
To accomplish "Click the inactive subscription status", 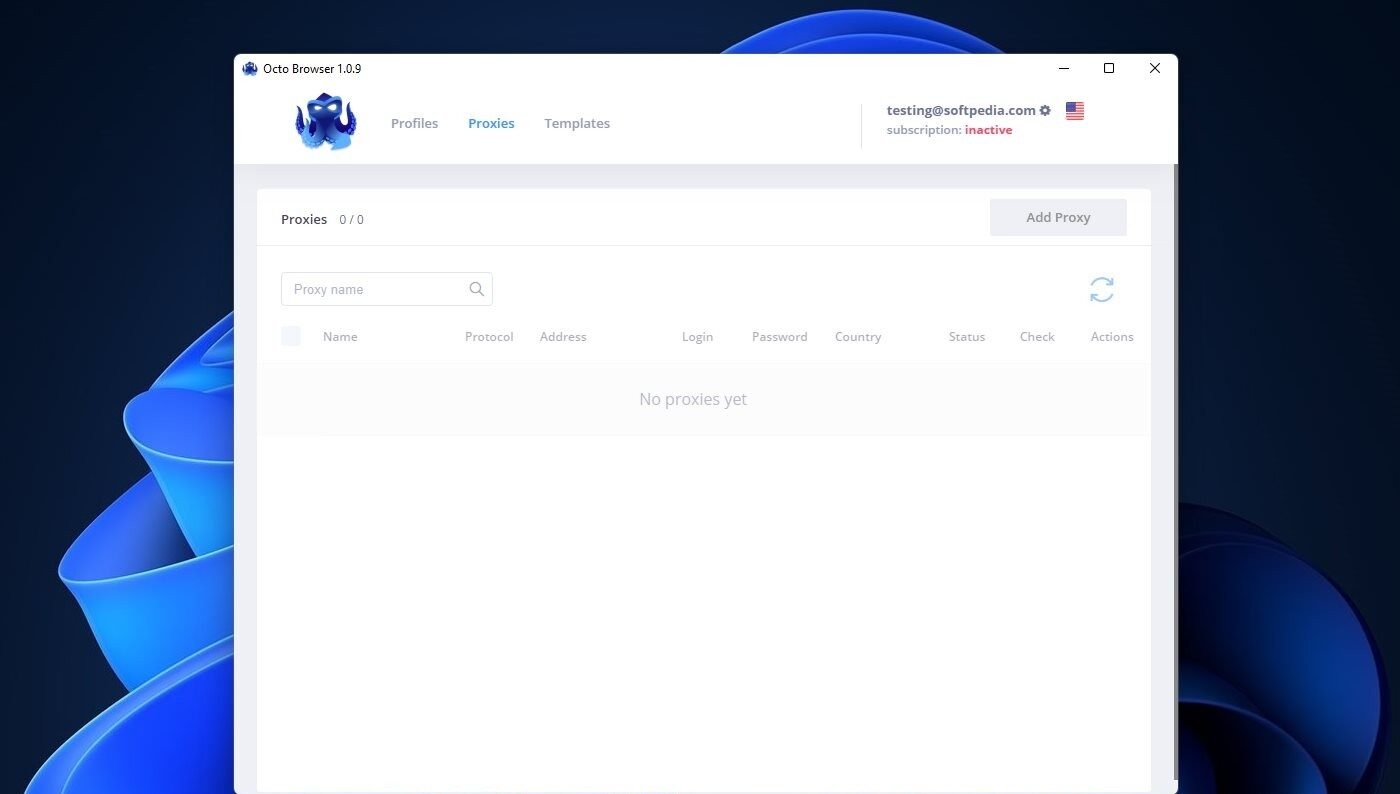I will (x=988, y=130).
